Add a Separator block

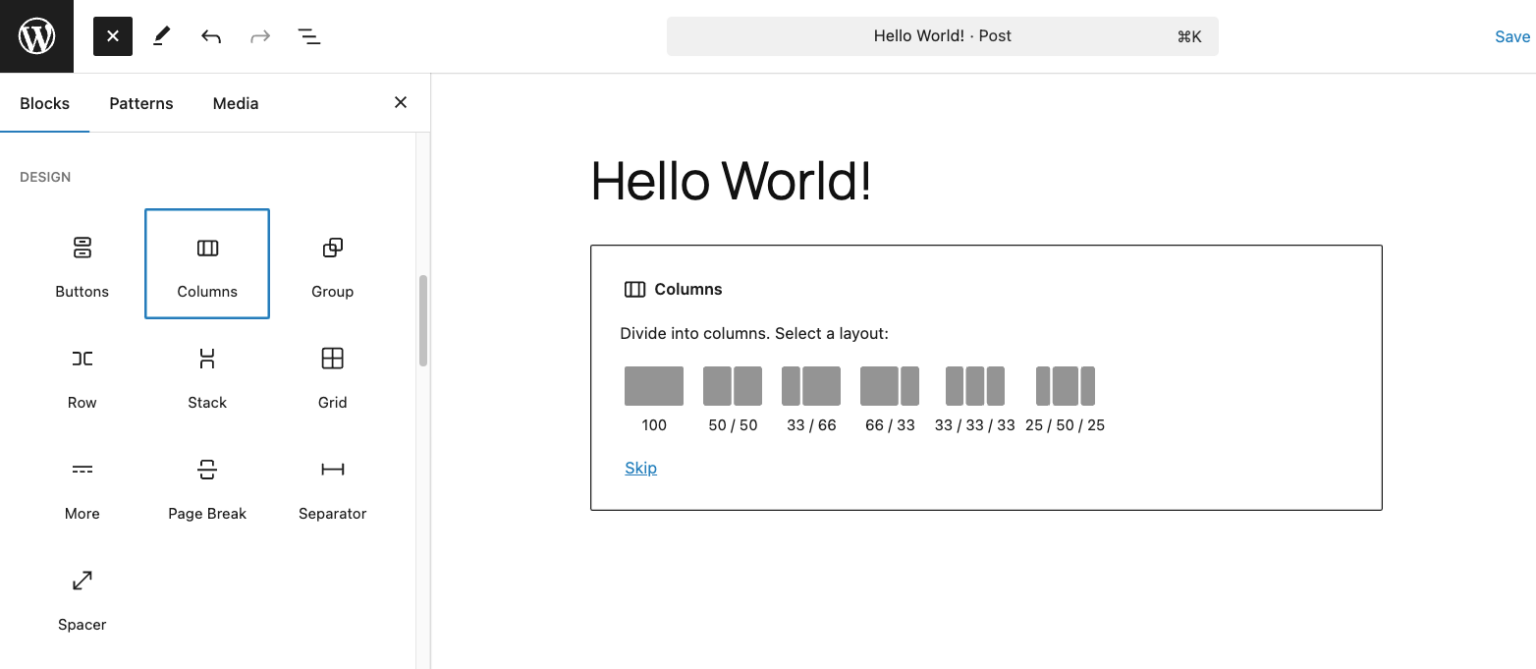coord(331,486)
